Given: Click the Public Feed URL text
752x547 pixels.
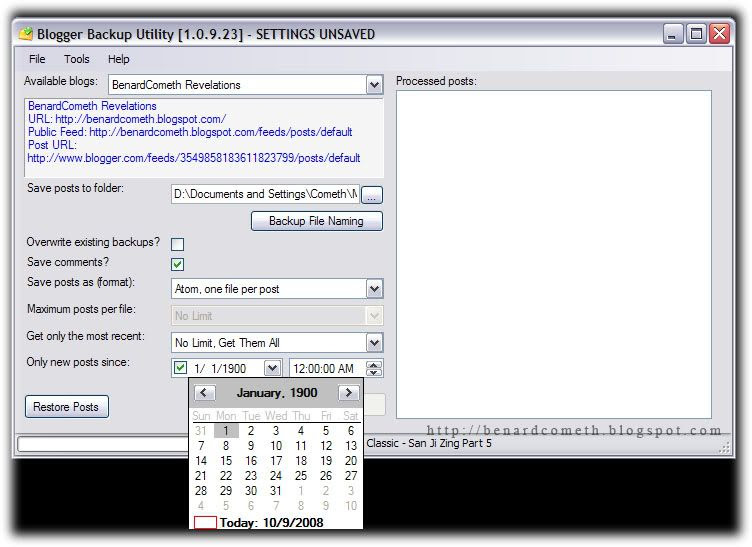Looking at the screenshot, I should coord(190,132).
